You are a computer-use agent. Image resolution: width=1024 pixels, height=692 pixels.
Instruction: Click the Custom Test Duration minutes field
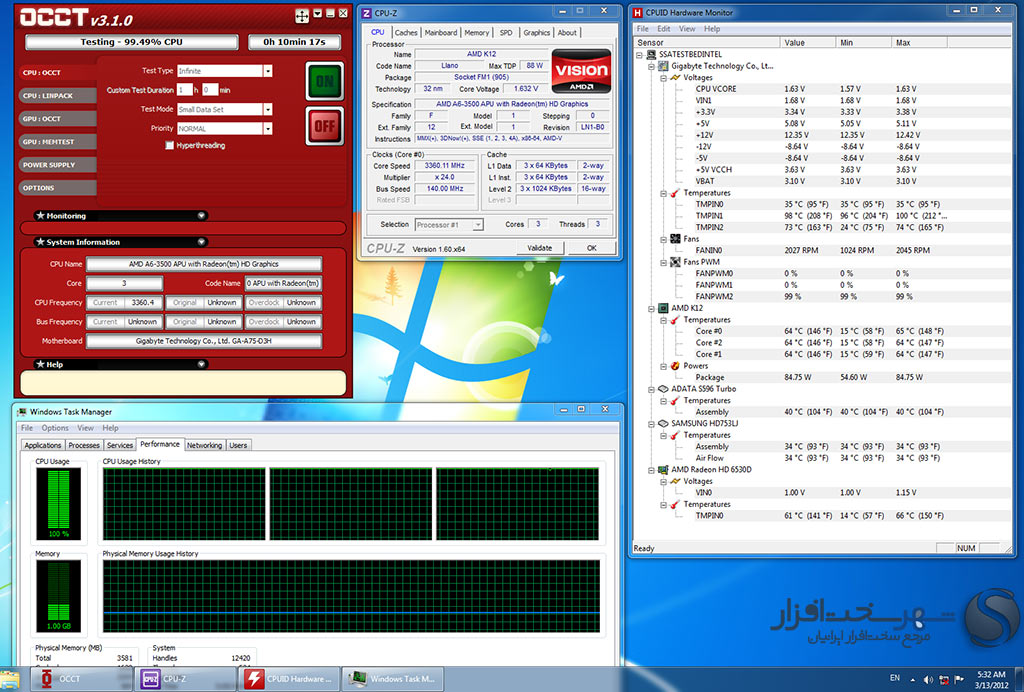tap(209, 90)
